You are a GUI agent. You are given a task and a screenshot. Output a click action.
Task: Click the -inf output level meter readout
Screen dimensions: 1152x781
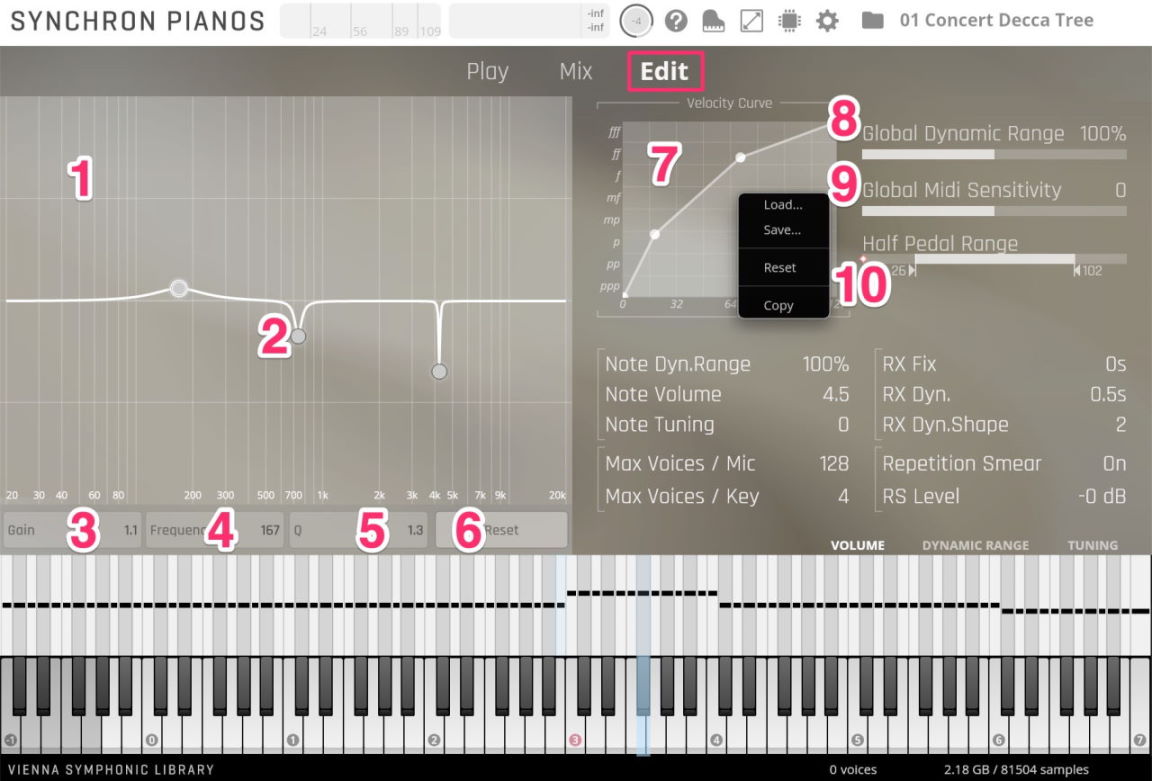click(595, 21)
